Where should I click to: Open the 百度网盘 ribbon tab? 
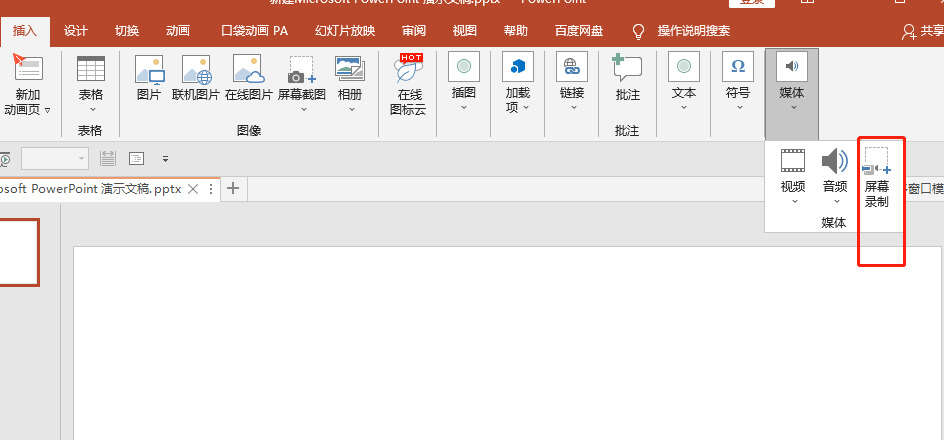[x=579, y=31]
